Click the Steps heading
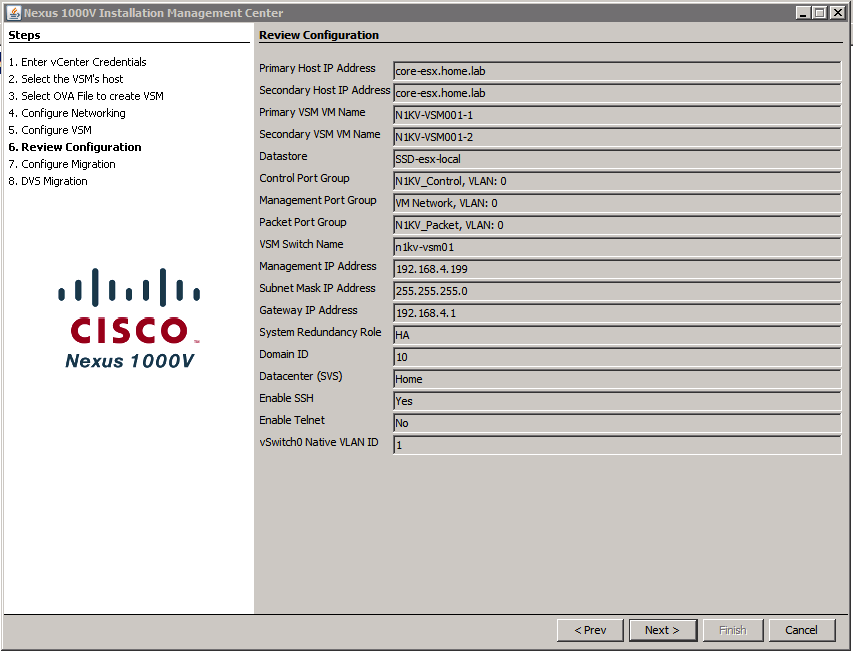This screenshot has width=853, height=651. [x=24, y=35]
